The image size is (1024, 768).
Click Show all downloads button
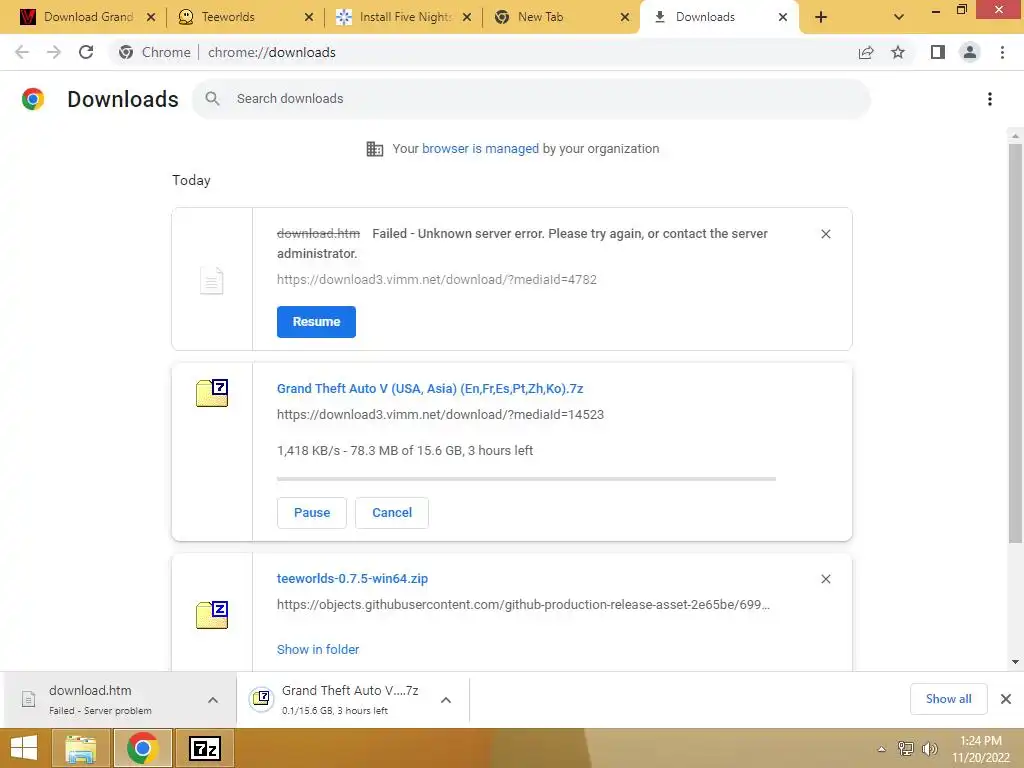coord(948,699)
